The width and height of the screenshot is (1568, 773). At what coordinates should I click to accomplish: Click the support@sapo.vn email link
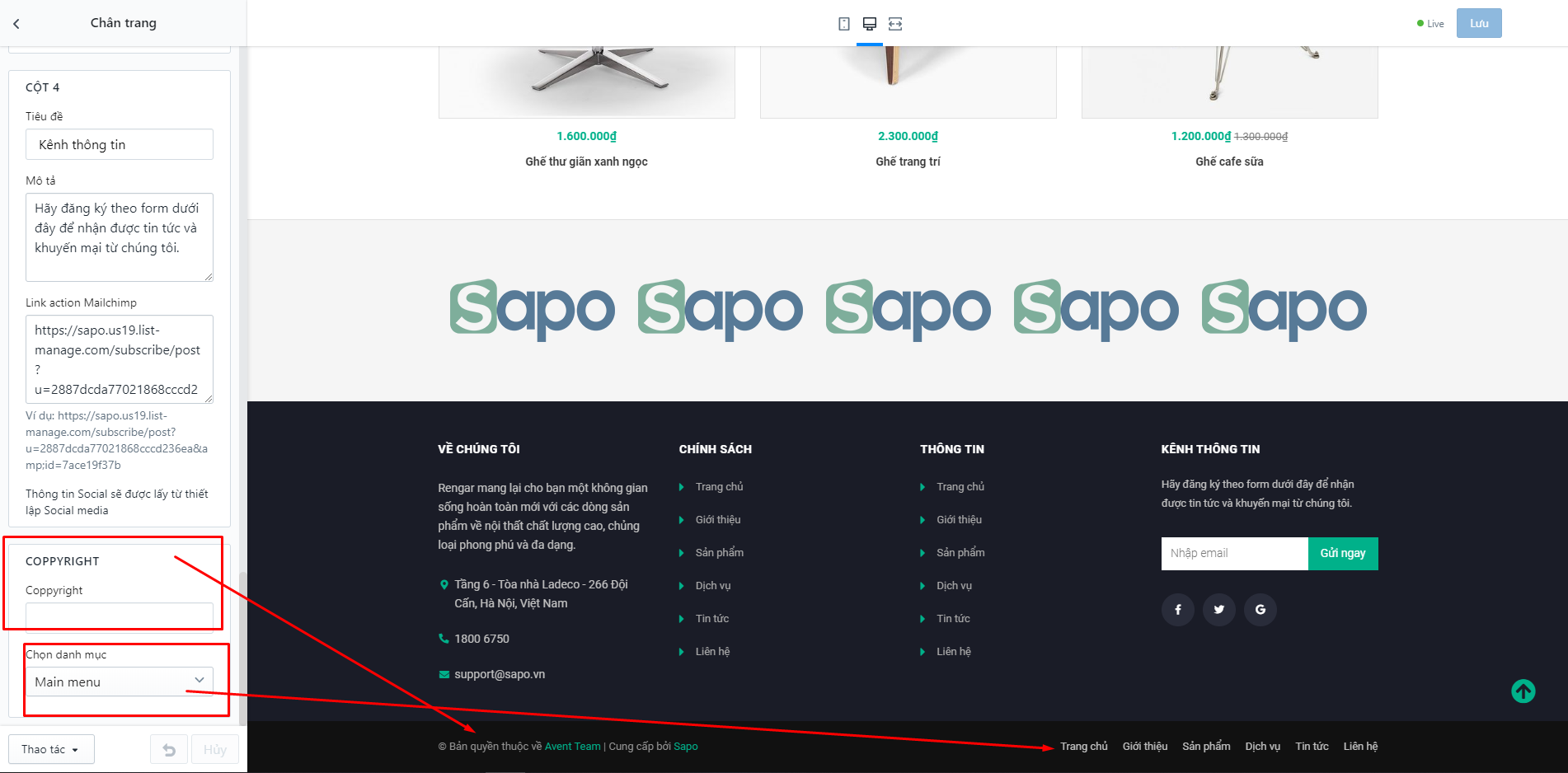click(500, 674)
